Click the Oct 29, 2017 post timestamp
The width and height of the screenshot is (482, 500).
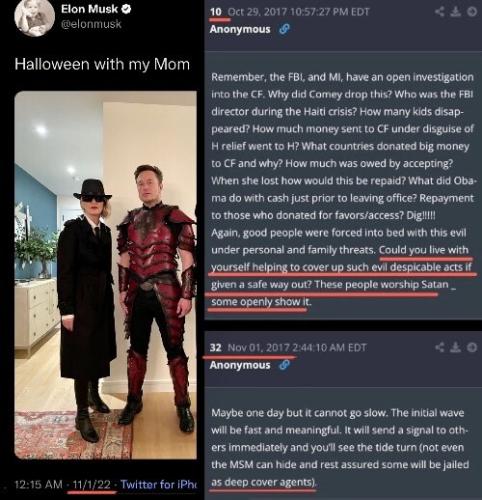click(298, 12)
